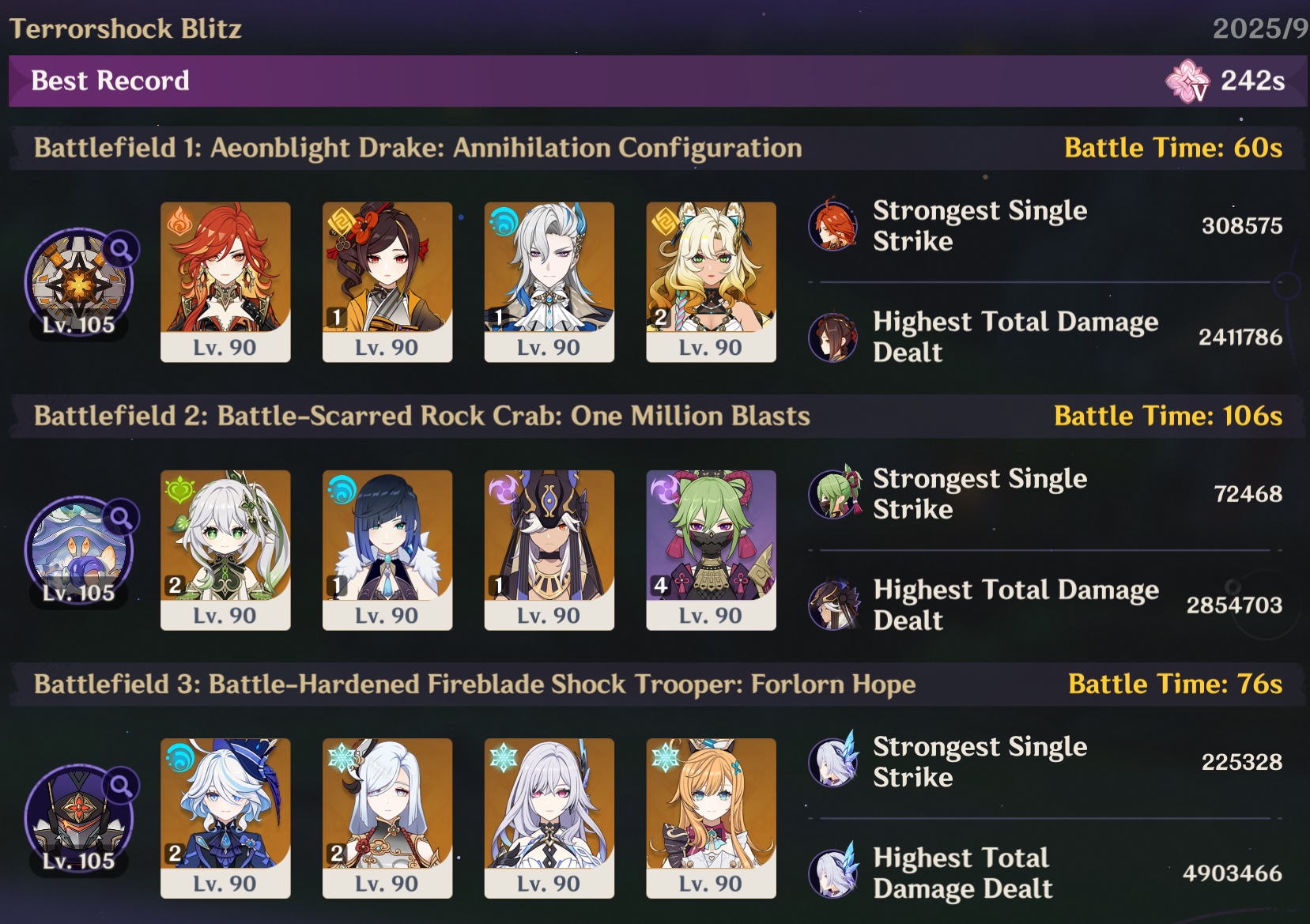Select the jackal-helmet Electro character card
The width and height of the screenshot is (1310, 924).
coord(549,550)
